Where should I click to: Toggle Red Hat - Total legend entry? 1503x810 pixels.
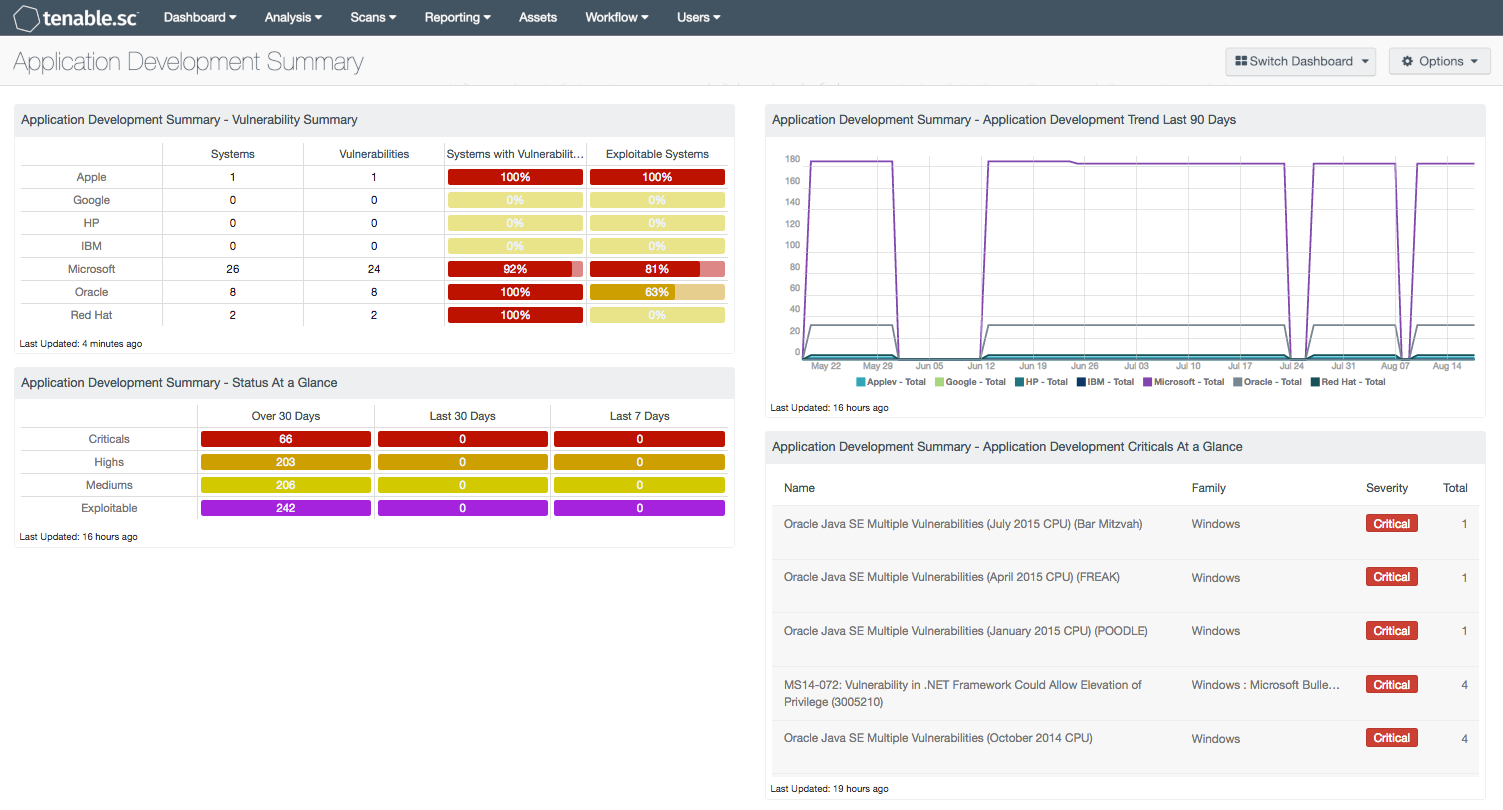point(1347,382)
